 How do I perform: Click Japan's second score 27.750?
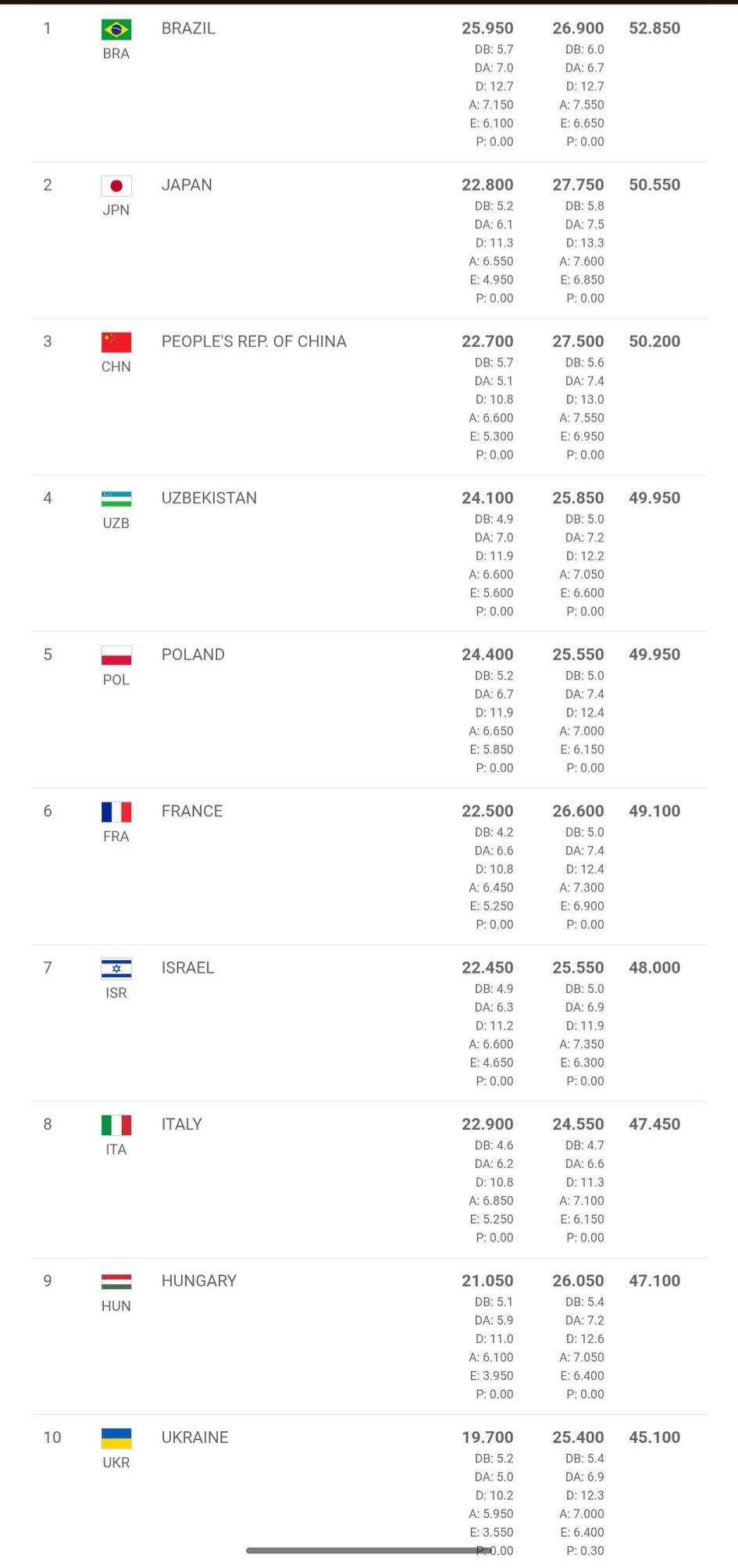578,185
